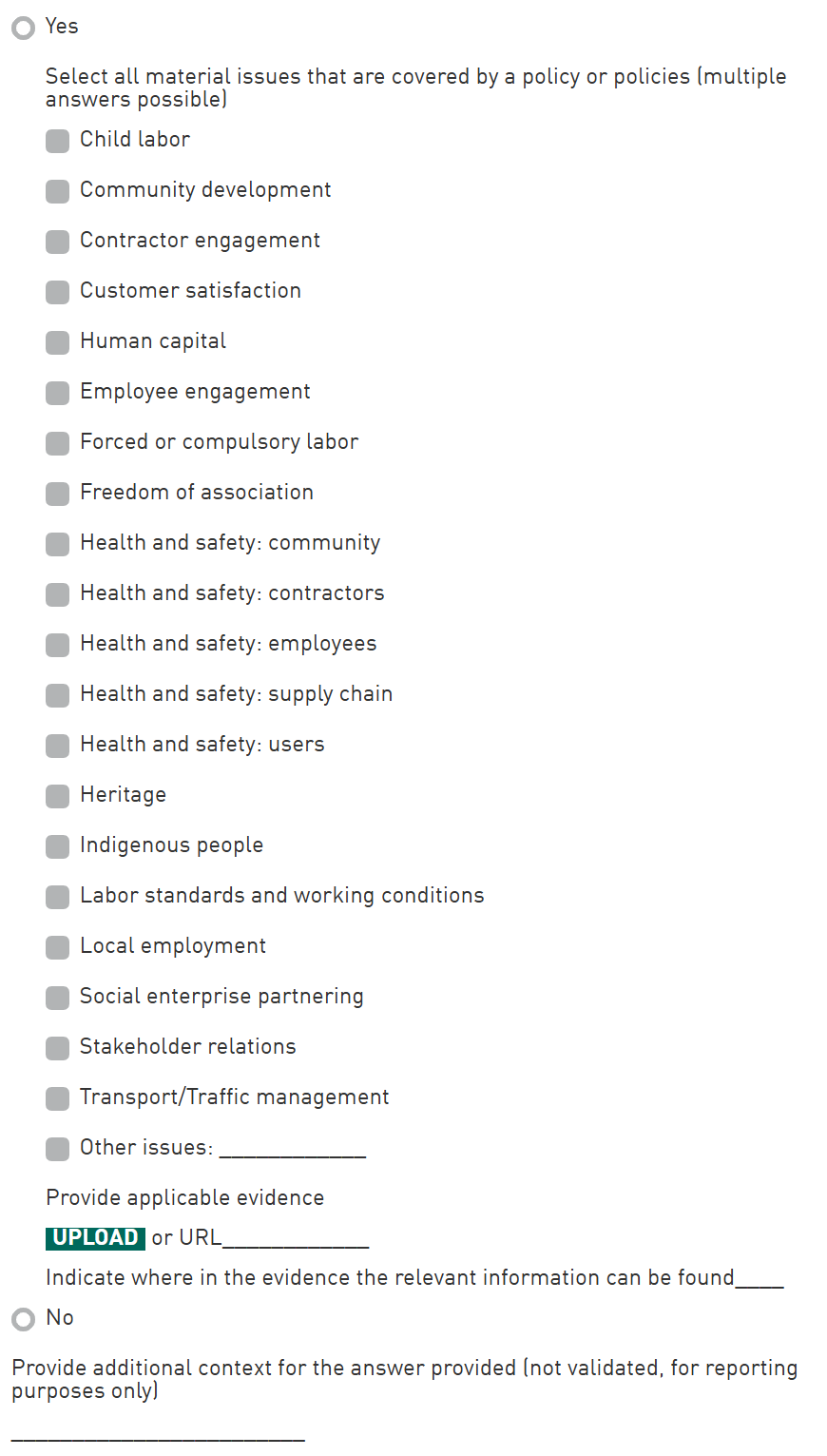This screenshot has height=1456, width=827.
Task: Check Forced or compulsory labor
Action: pyautogui.click(x=58, y=443)
